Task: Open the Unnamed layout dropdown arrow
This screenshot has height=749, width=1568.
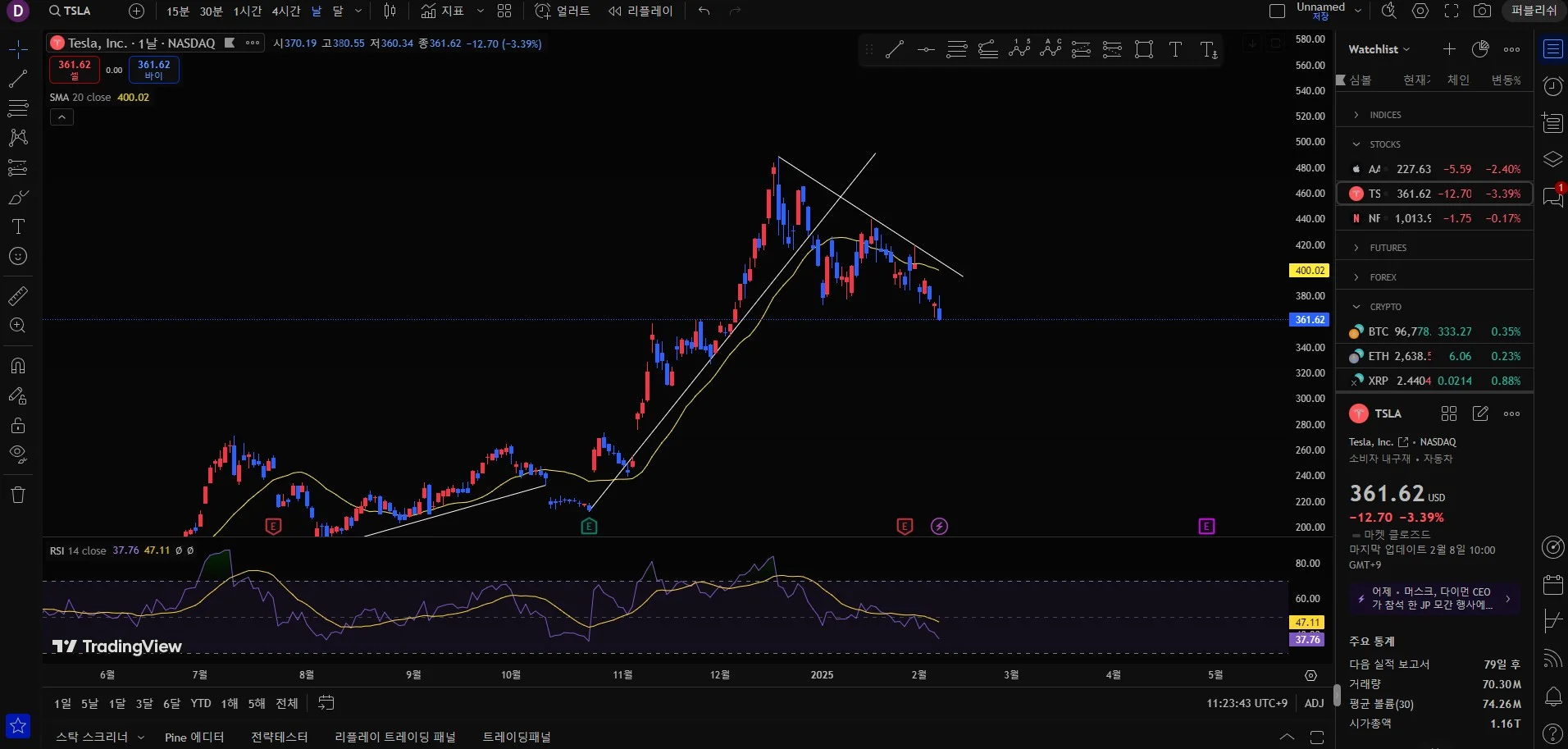Action: point(1358,11)
